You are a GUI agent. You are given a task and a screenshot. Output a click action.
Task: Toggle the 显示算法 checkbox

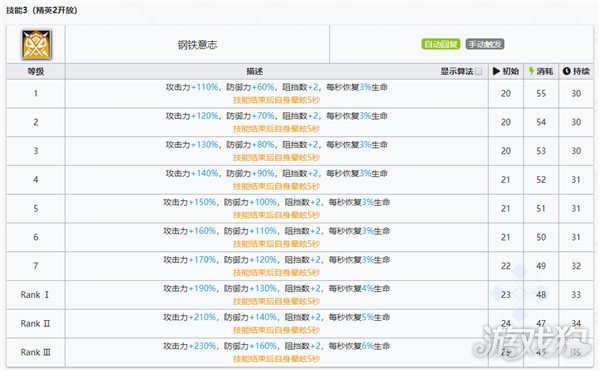point(479,72)
